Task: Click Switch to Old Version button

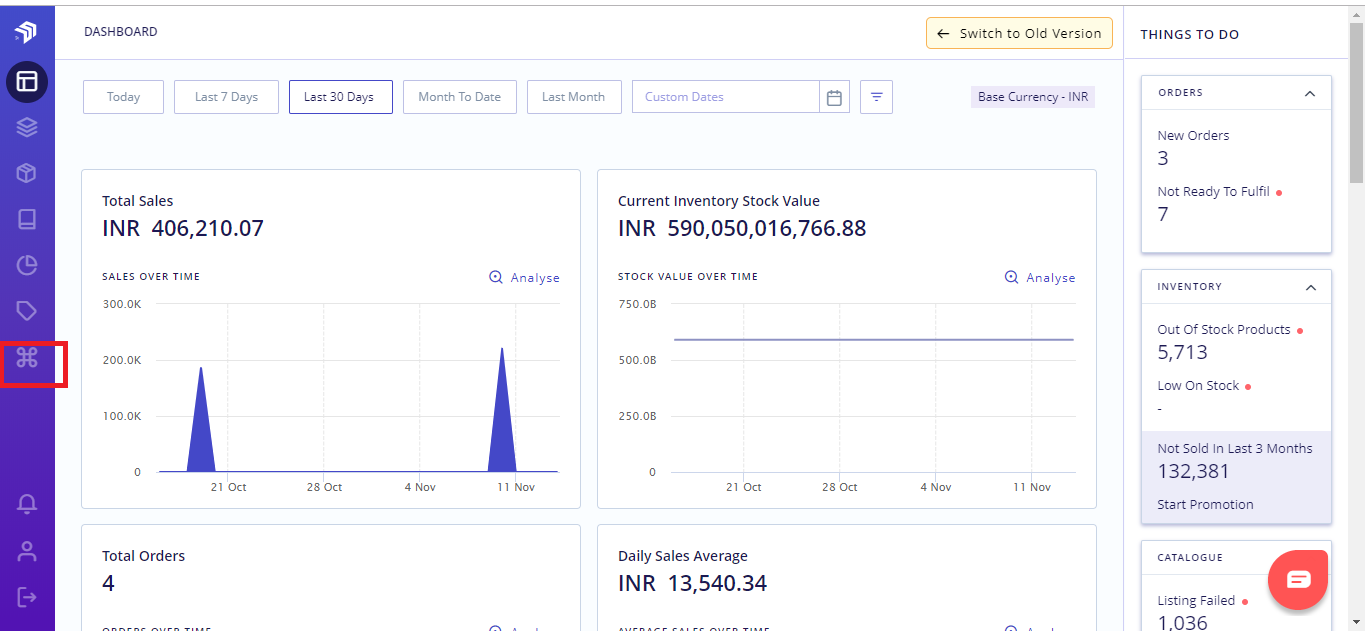Action: point(1019,33)
